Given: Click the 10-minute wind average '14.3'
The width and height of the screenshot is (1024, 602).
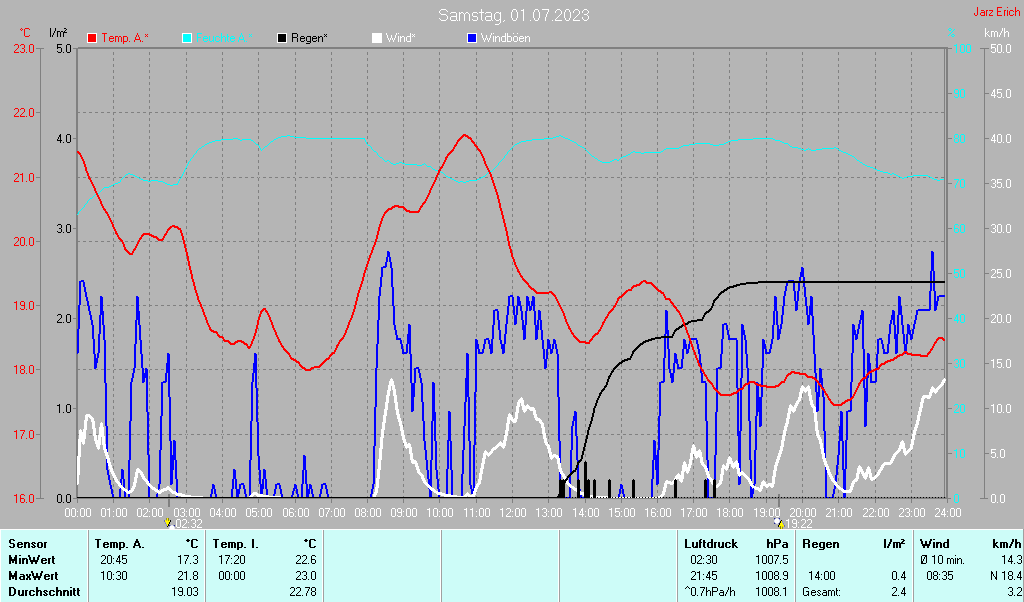Looking at the screenshot, I should tap(1011, 560).
